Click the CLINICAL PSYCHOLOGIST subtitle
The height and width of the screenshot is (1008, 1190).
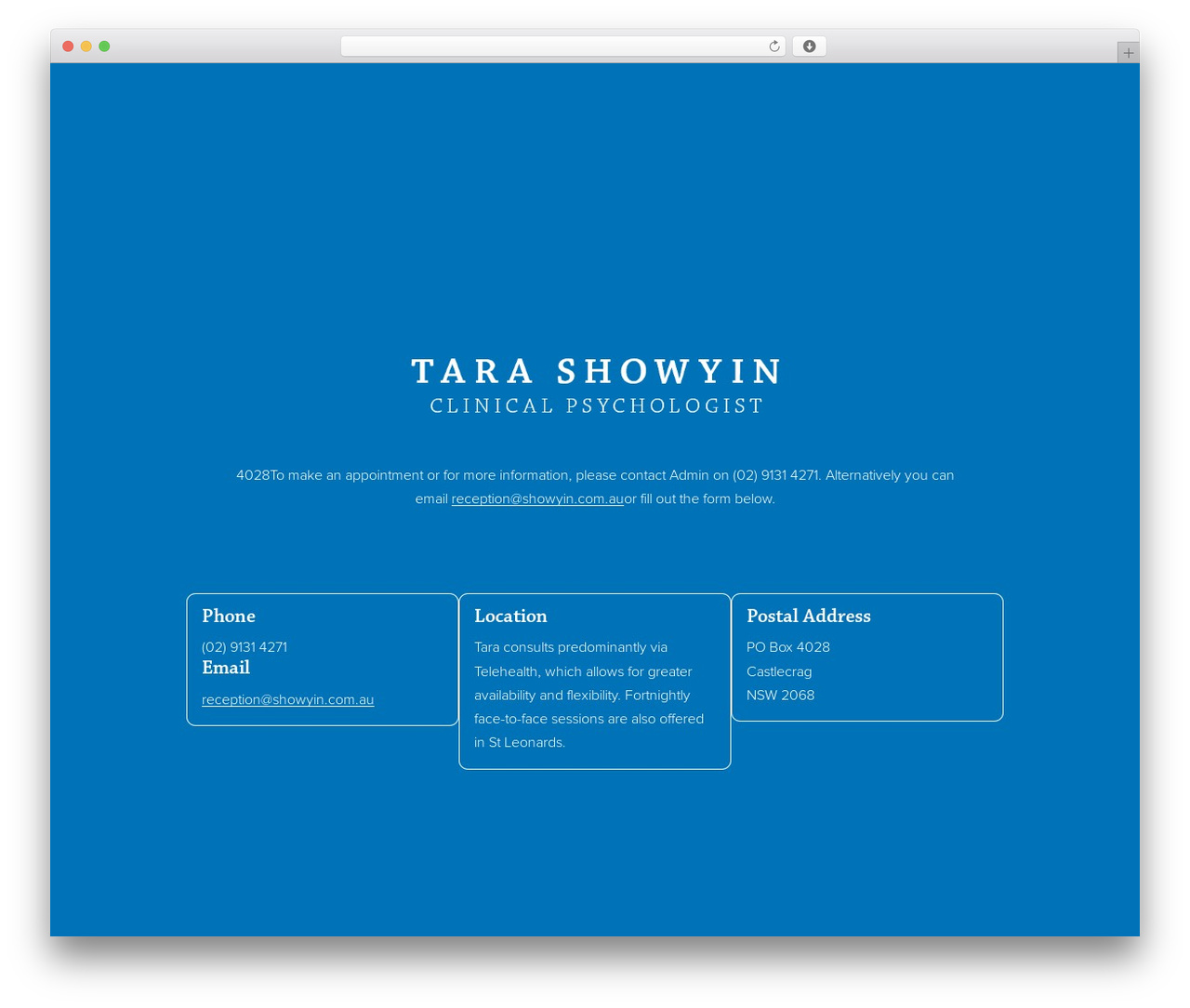pyautogui.click(x=597, y=405)
